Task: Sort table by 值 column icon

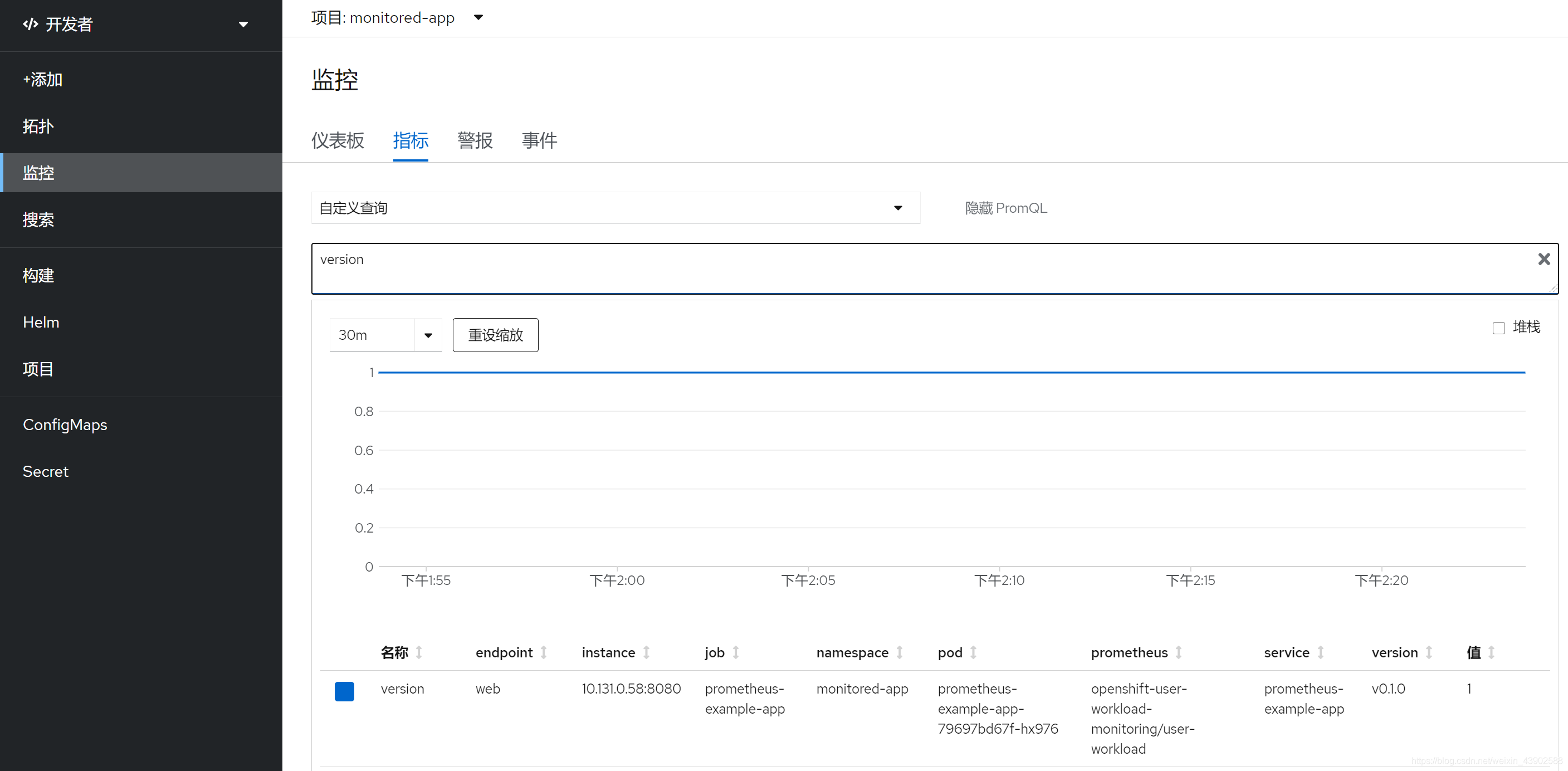Action: (x=1492, y=653)
